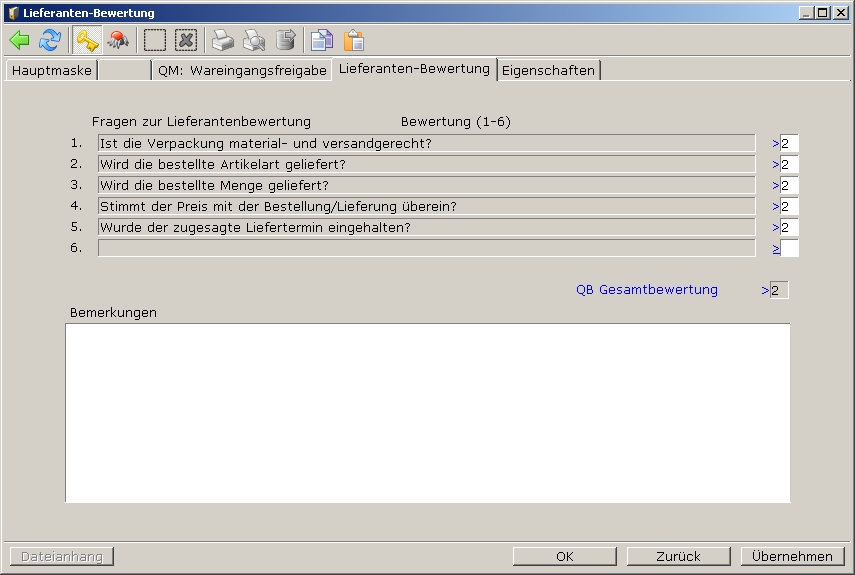Click the rating field for Verpackung question
Screen dimensions: 855x575
(789, 143)
